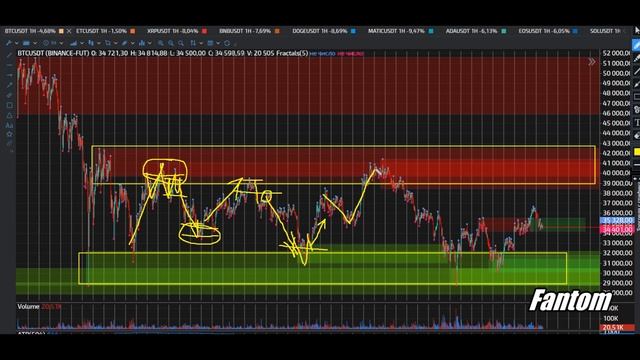Expand dropdown arrow next to wrench icon

click(x=16, y=43)
